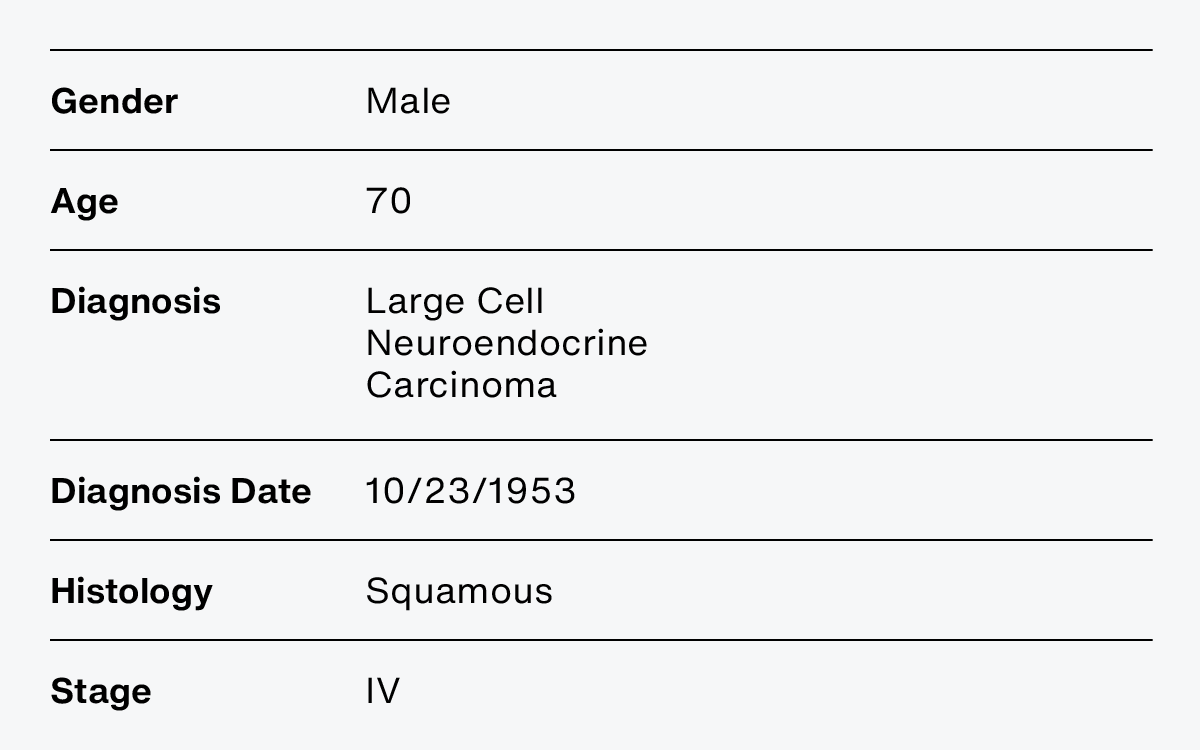Click the Diagnosis row label
Screen dimensions: 1200x750
[135, 301]
